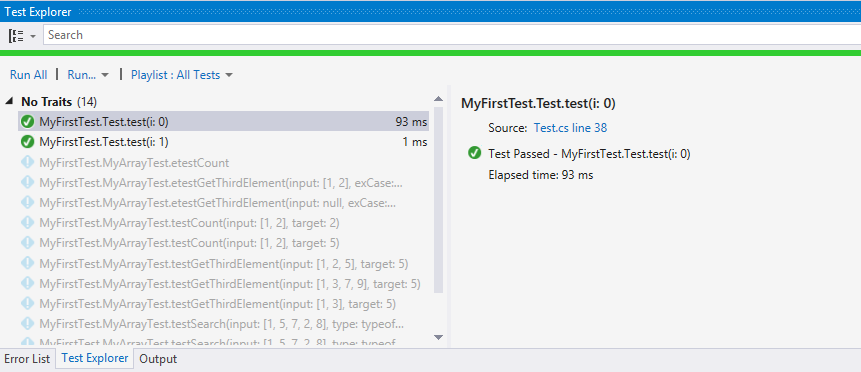861x372 pixels.
Task: Click not-run icon beside etestCount
Action: [x=27, y=162]
